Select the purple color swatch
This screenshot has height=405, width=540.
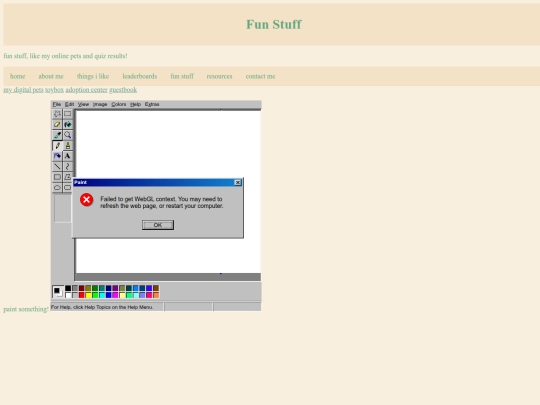tap(115, 288)
